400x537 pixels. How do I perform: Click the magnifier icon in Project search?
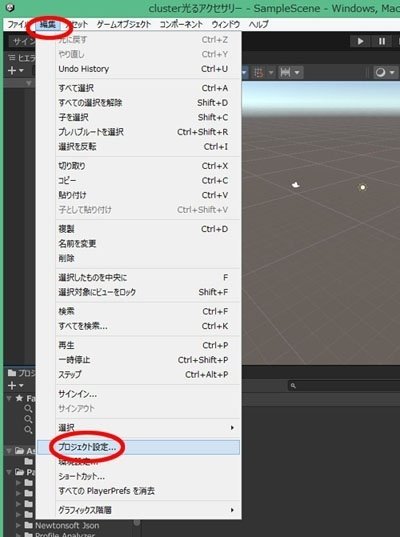click(x=293, y=386)
